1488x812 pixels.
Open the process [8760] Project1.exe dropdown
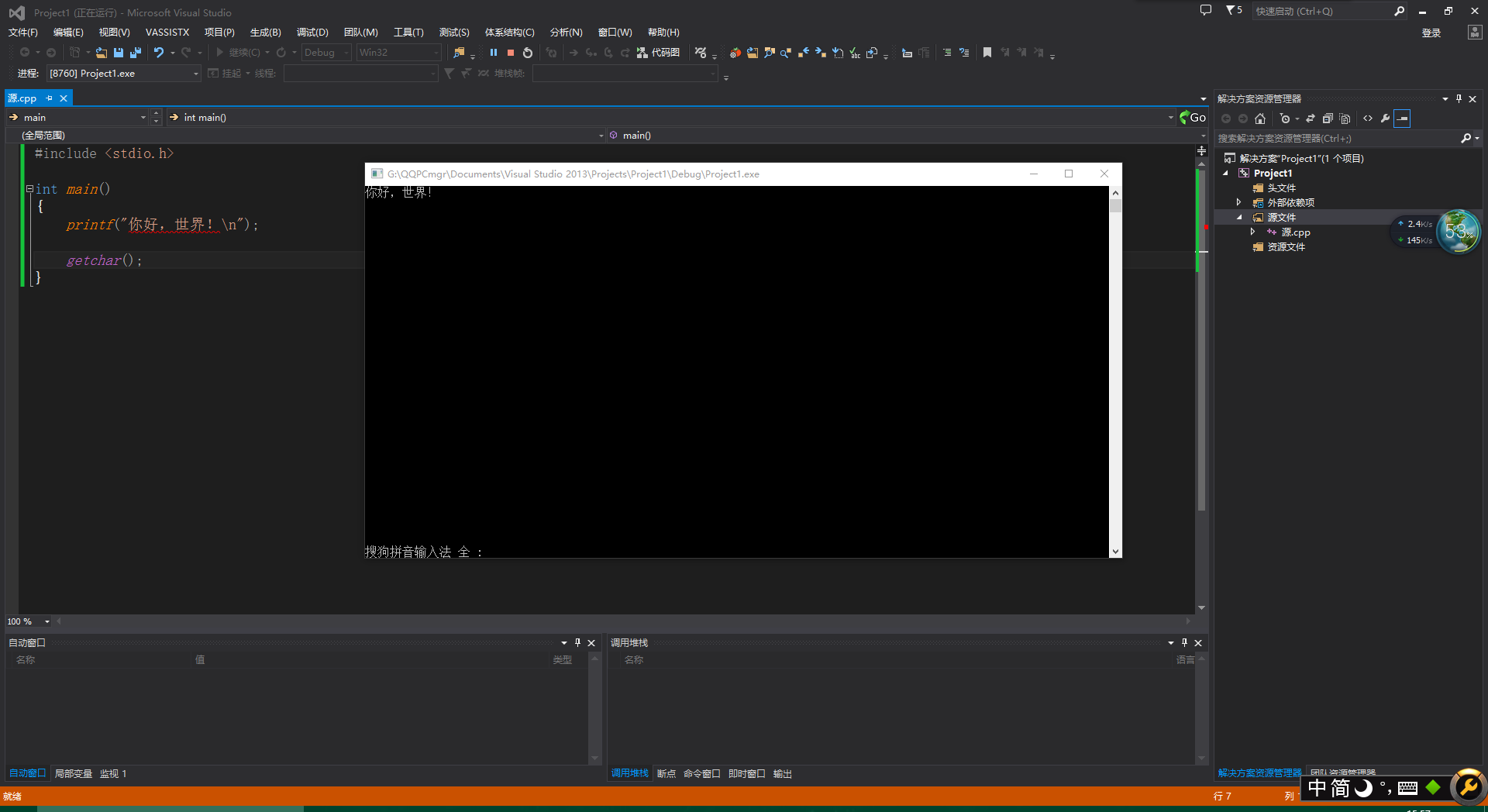[123, 74]
